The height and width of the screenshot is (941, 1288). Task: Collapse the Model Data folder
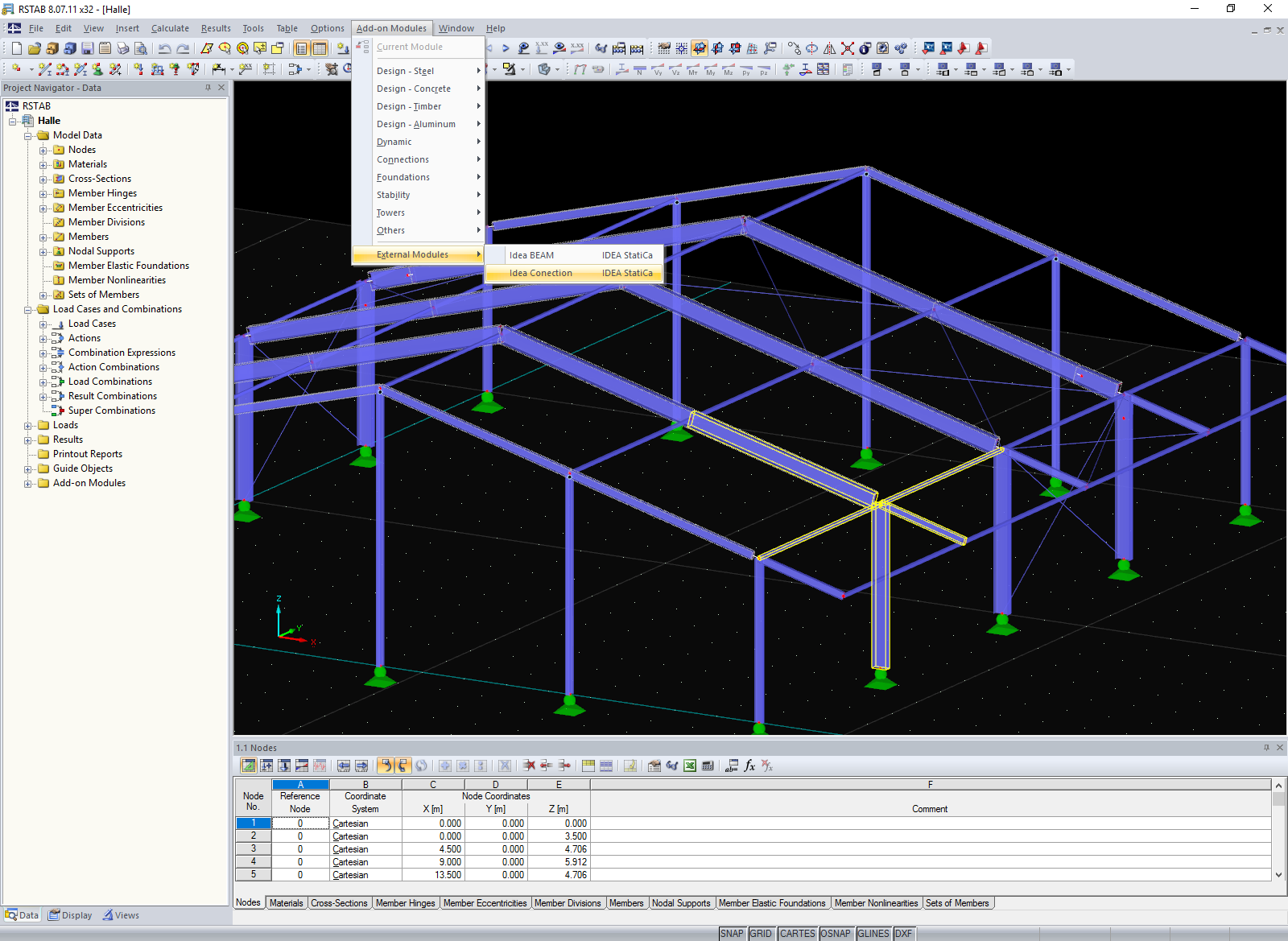[28, 136]
